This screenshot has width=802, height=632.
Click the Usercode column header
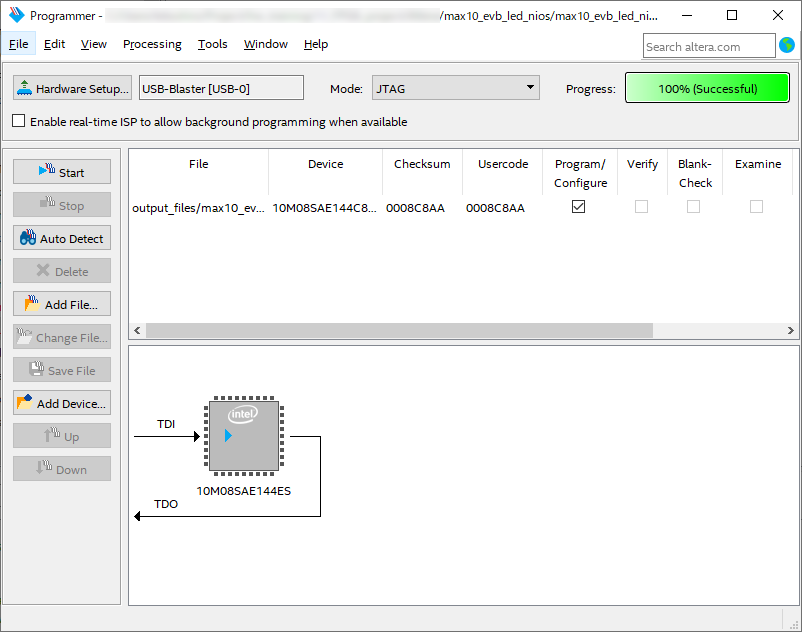pyautogui.click(x=503, y=164)
